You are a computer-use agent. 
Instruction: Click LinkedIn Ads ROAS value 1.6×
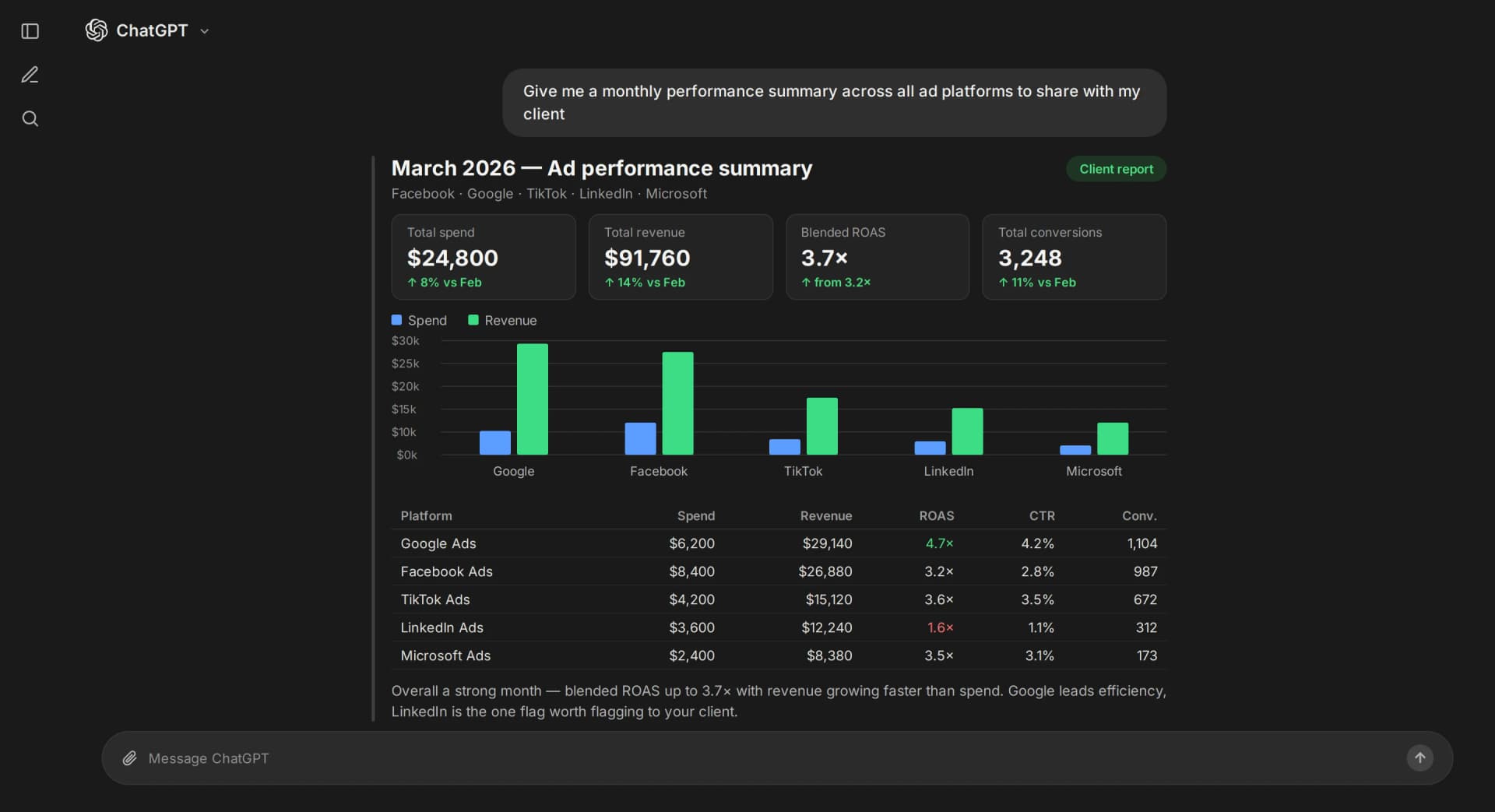tap(940, 627)
